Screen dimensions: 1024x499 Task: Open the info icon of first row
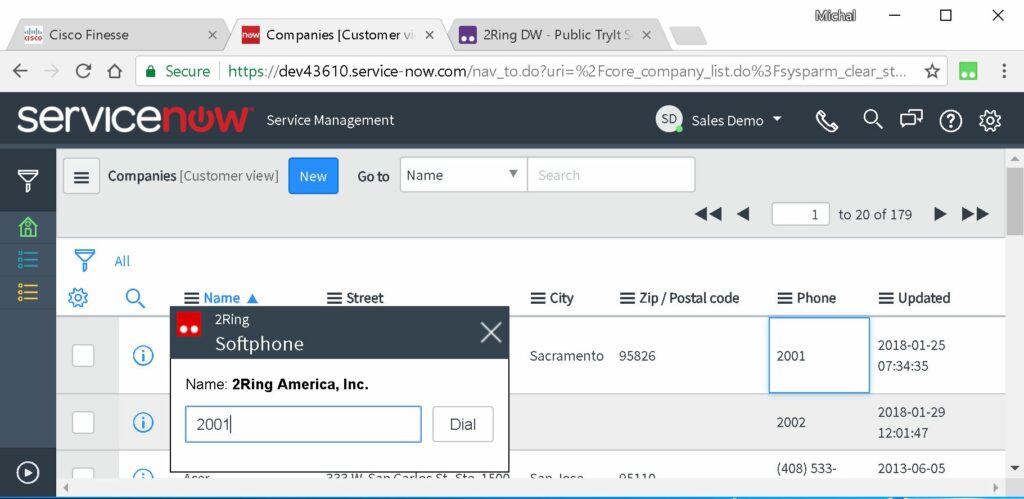(143, 355)
